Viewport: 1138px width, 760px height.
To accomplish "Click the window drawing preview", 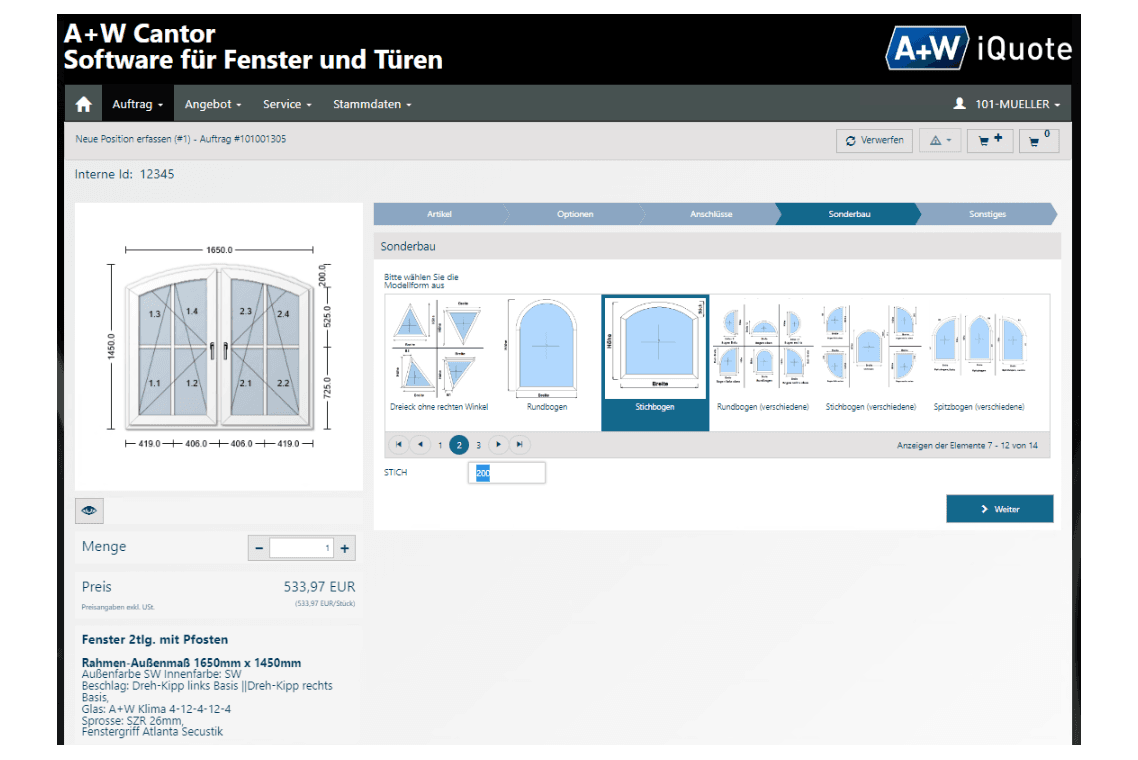I will pyautogui.click(x=218, y=346).
